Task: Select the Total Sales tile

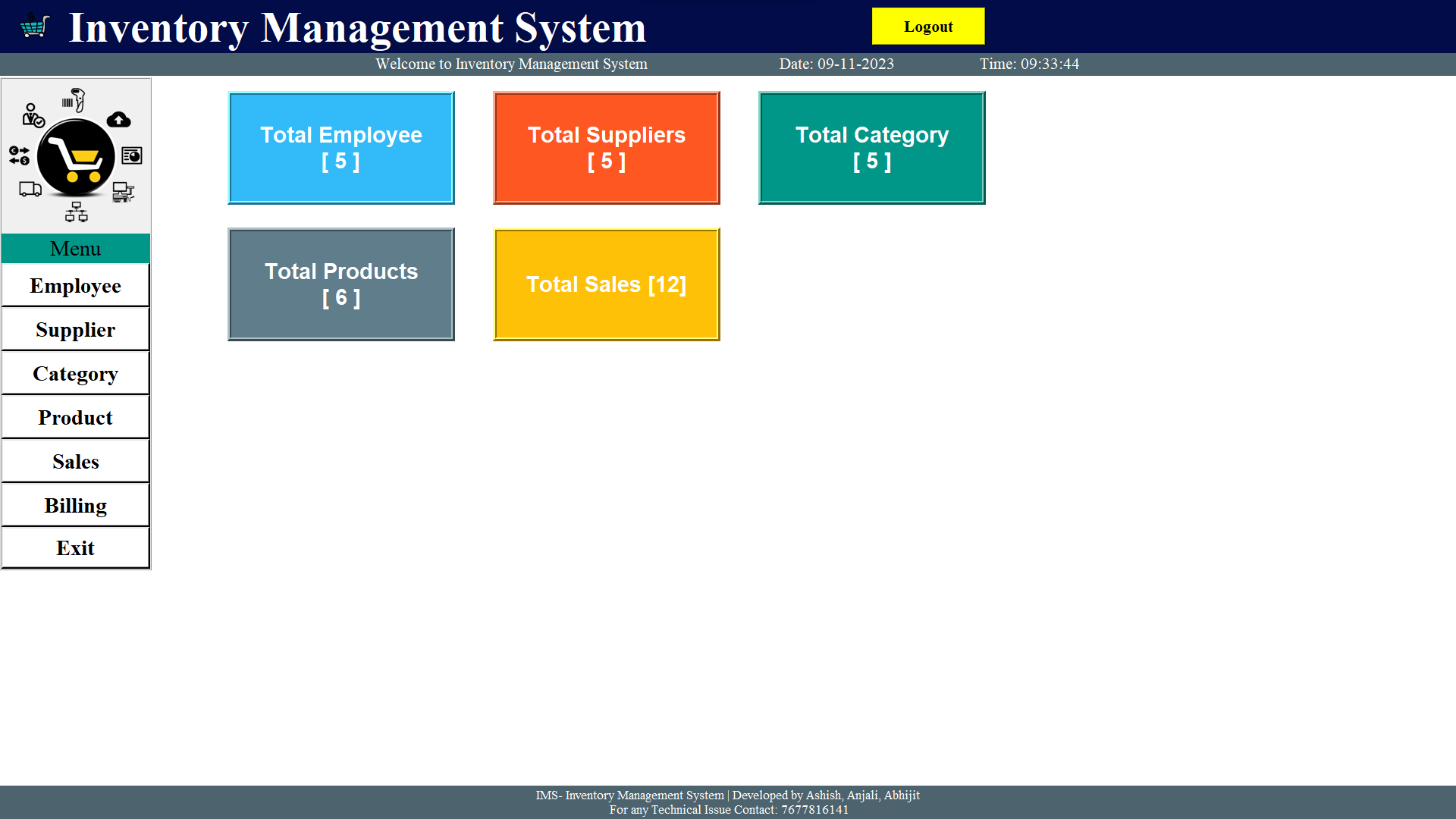Action: (x=606, y=284)
